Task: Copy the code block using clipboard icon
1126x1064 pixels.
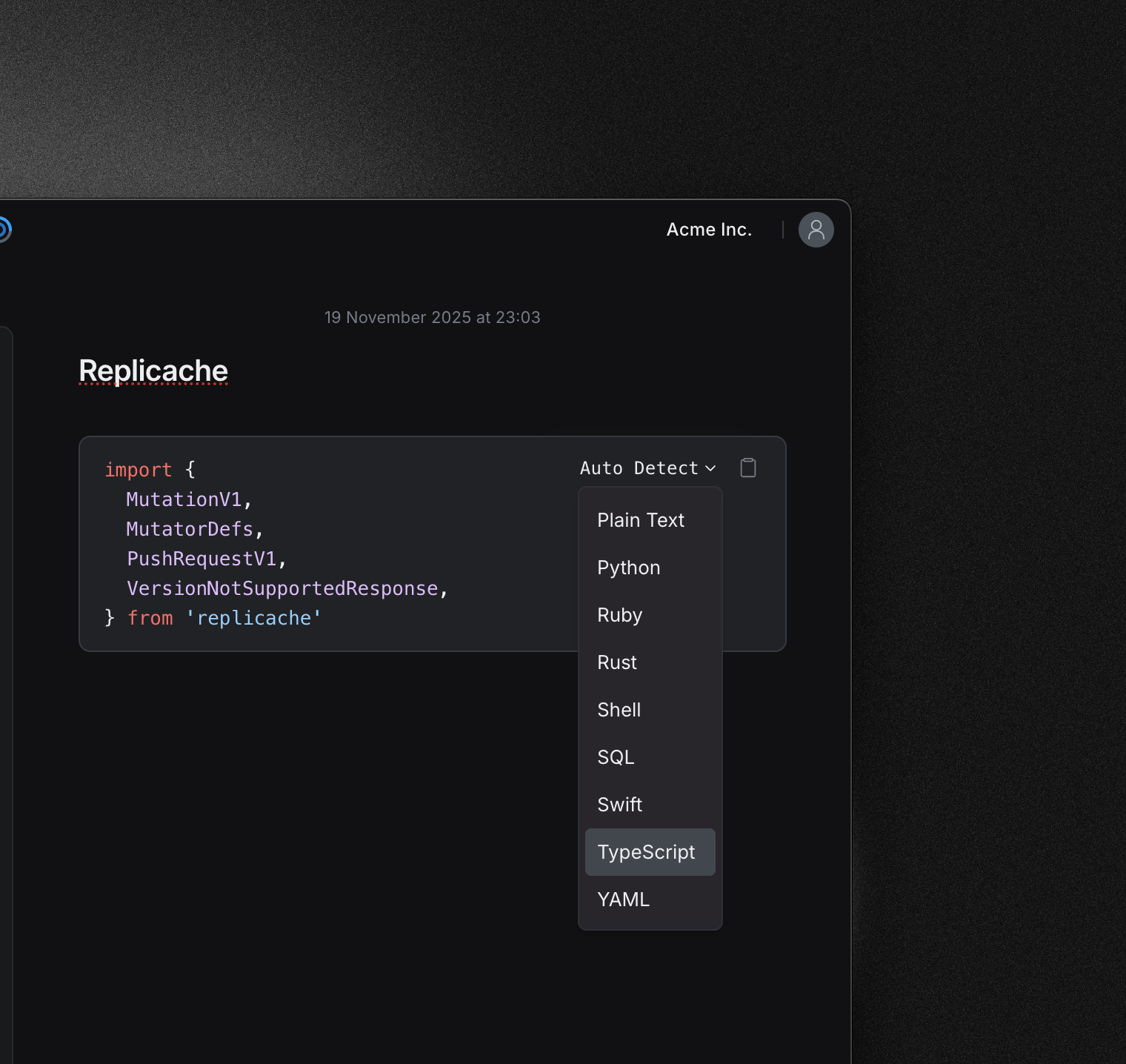Action: (x=748, y=468)
